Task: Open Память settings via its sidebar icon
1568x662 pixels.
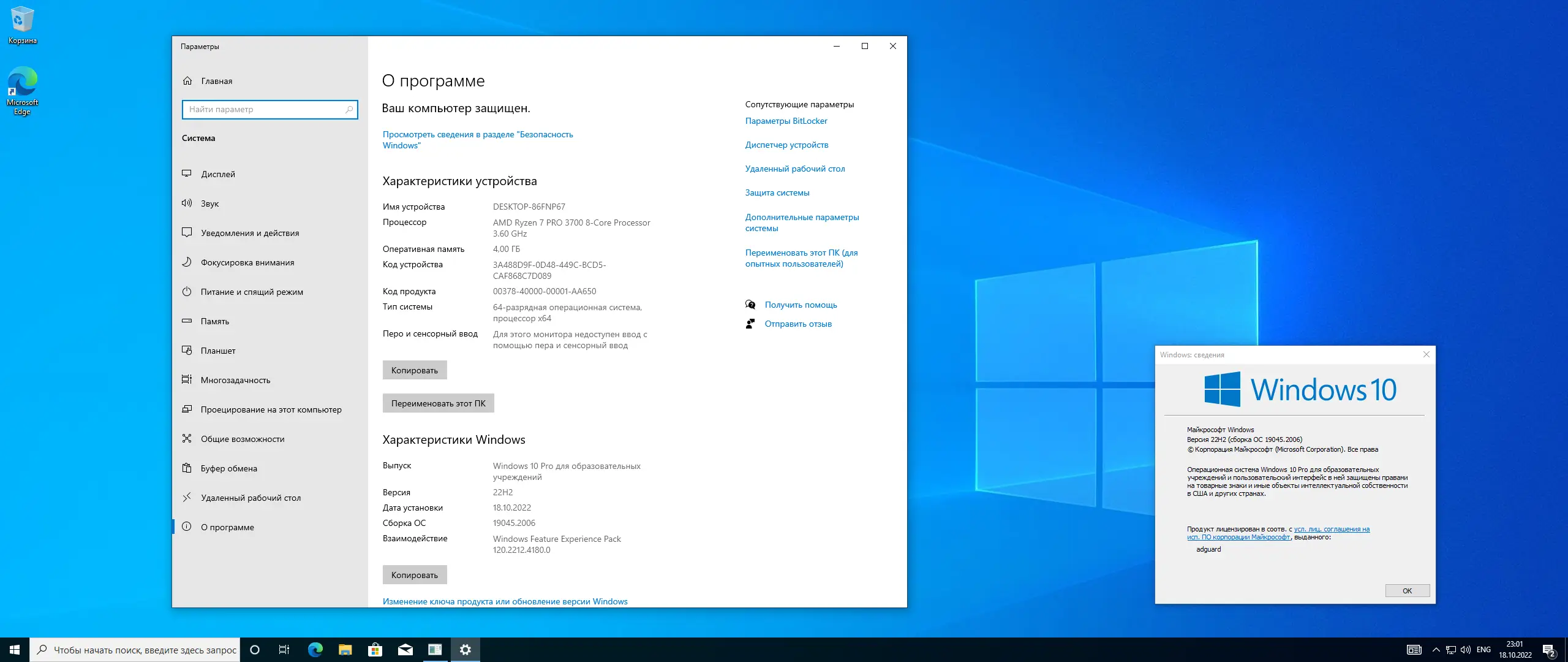Action: [187, 321]
